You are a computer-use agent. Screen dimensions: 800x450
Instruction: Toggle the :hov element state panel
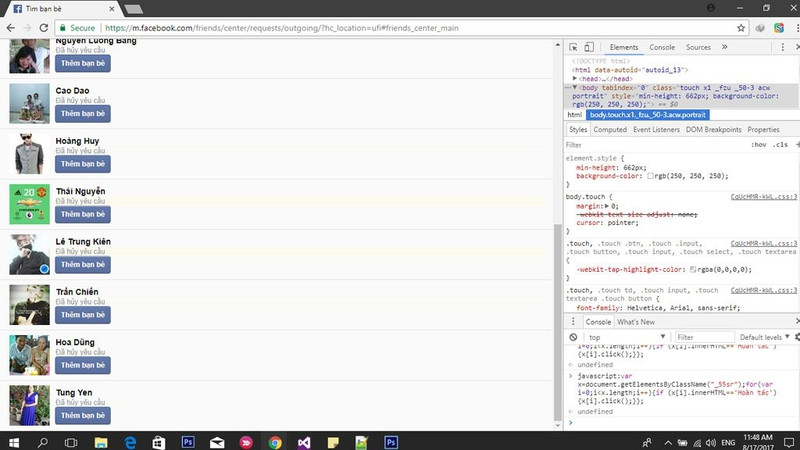coord(758,145)
